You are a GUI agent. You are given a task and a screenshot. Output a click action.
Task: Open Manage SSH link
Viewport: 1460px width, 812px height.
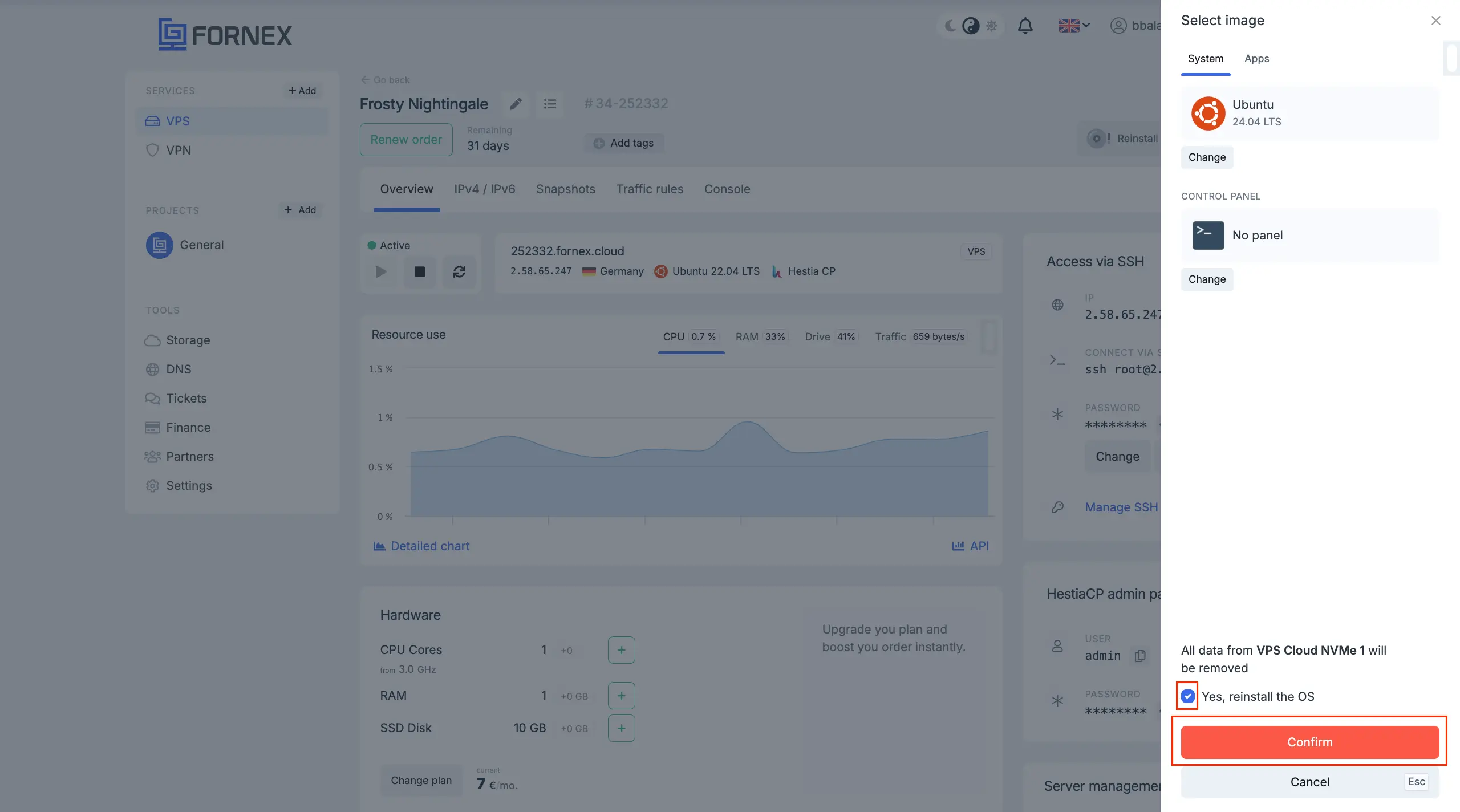pos(1121,507)
